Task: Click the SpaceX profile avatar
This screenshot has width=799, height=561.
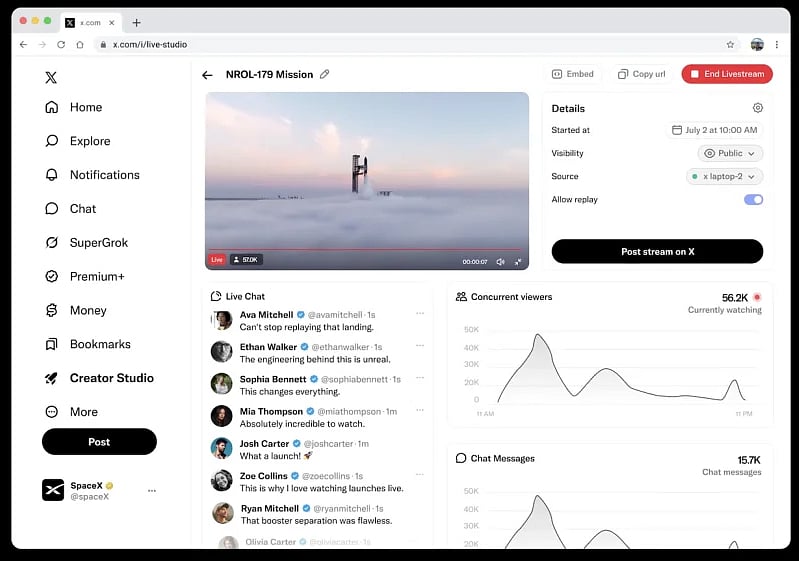Action: [x=53, y=490]
